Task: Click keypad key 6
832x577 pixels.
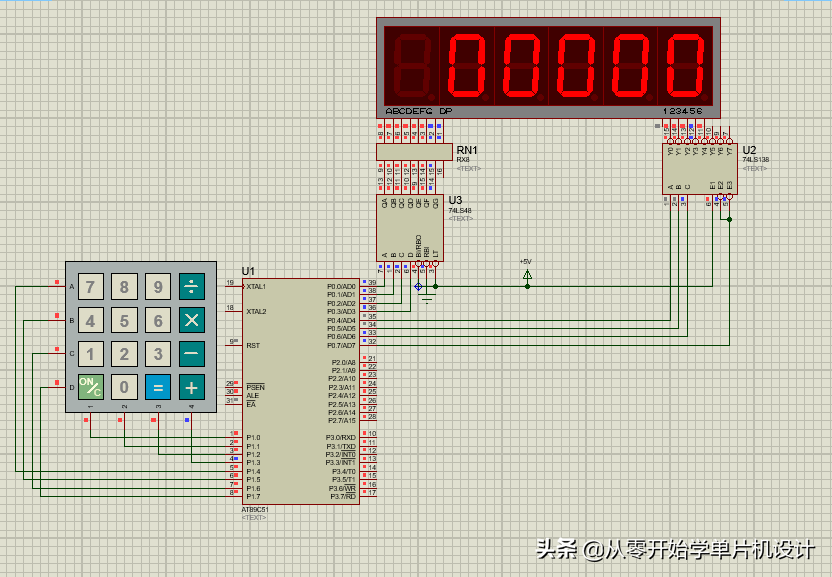Action: pos(158,321)
